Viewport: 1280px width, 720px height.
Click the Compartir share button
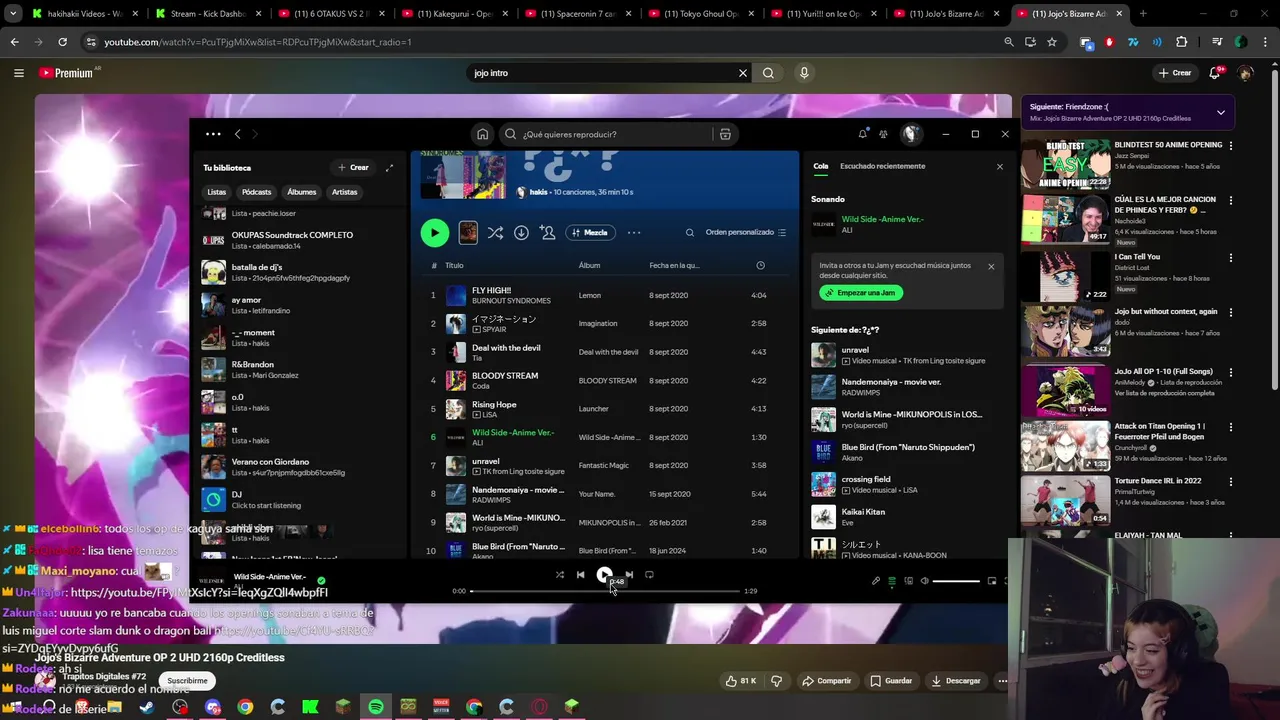tap(827, 681)
